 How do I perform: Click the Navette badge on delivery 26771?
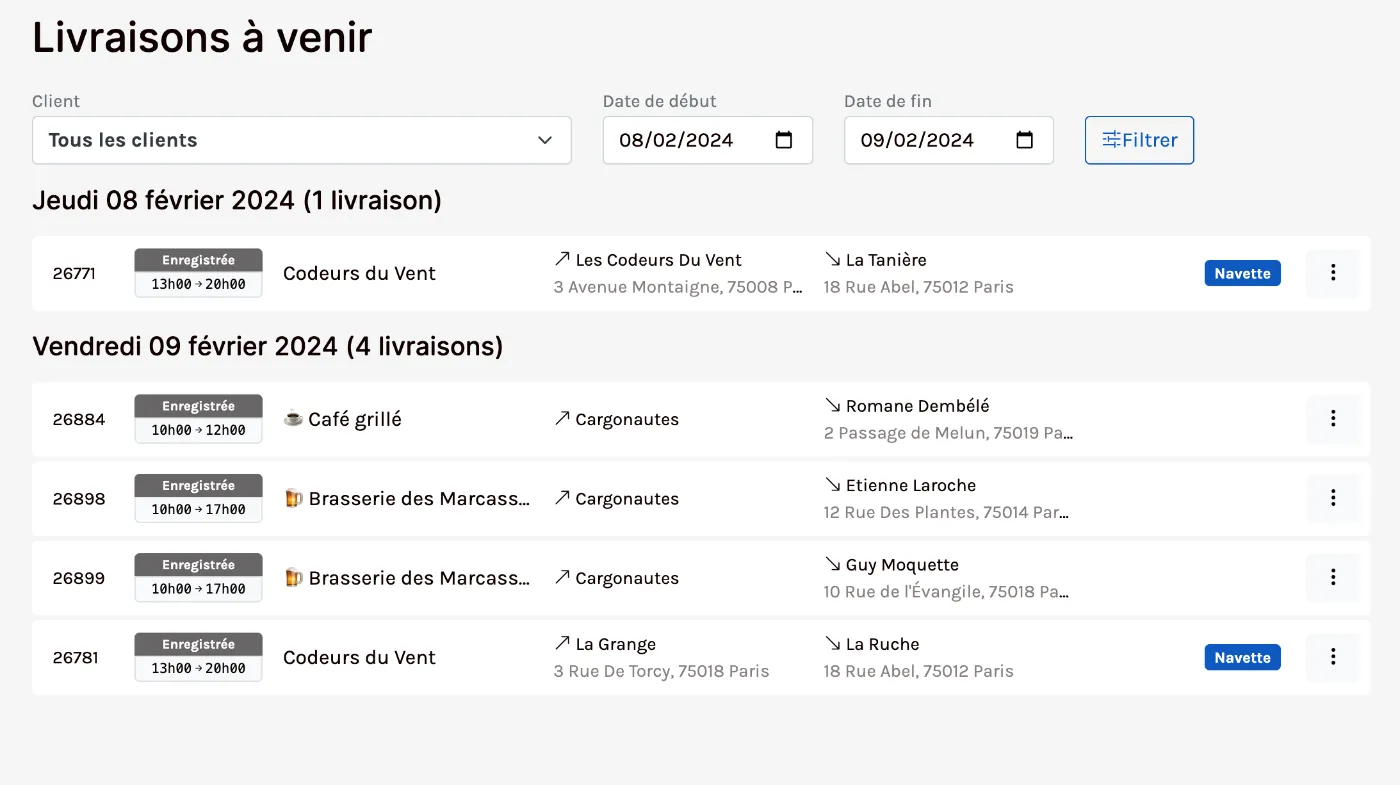(1242, 273)
